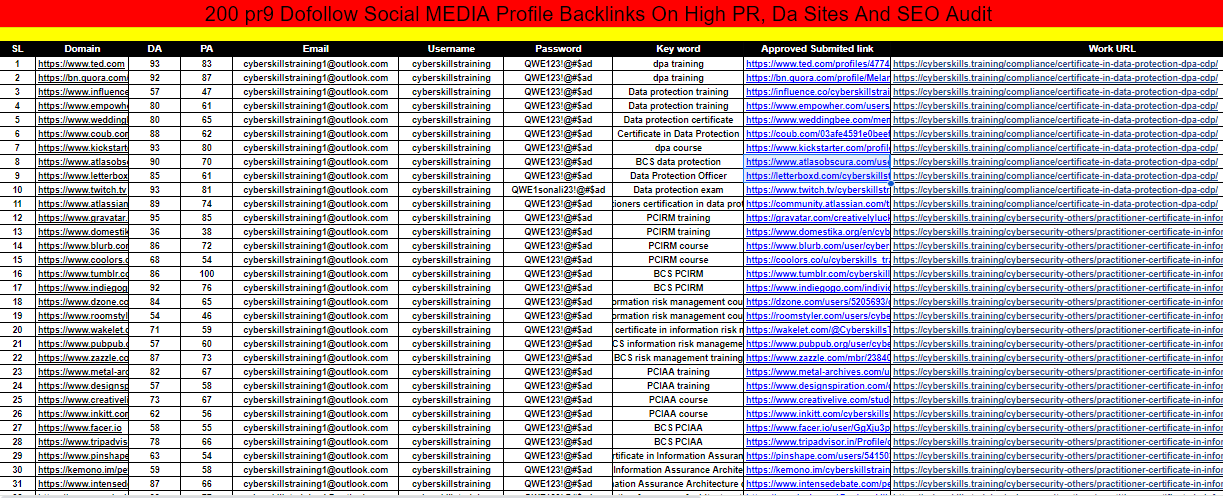Open the Work URL in row 12
This screenshot has width=1223, height=498.
pos(1058,217)
